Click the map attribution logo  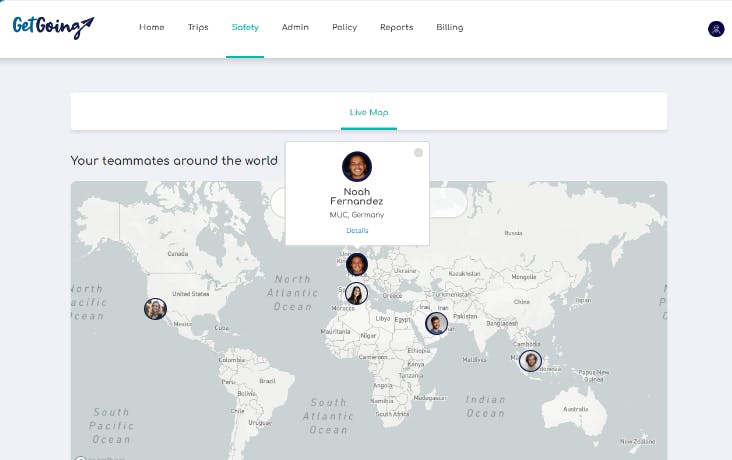(x=82, y=457)
